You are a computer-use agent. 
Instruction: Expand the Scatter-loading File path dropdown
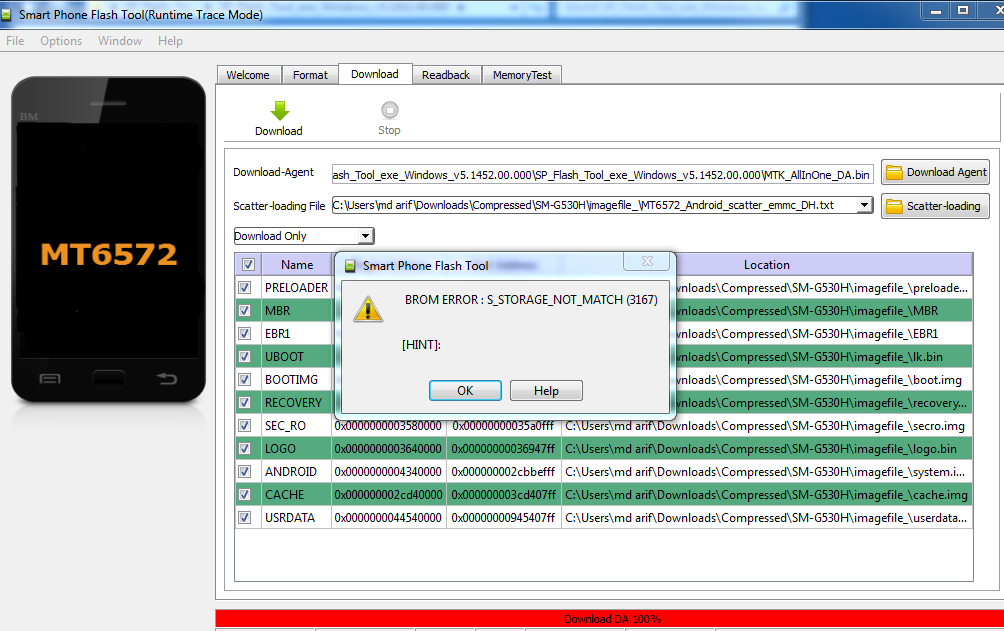click(865, 205)
